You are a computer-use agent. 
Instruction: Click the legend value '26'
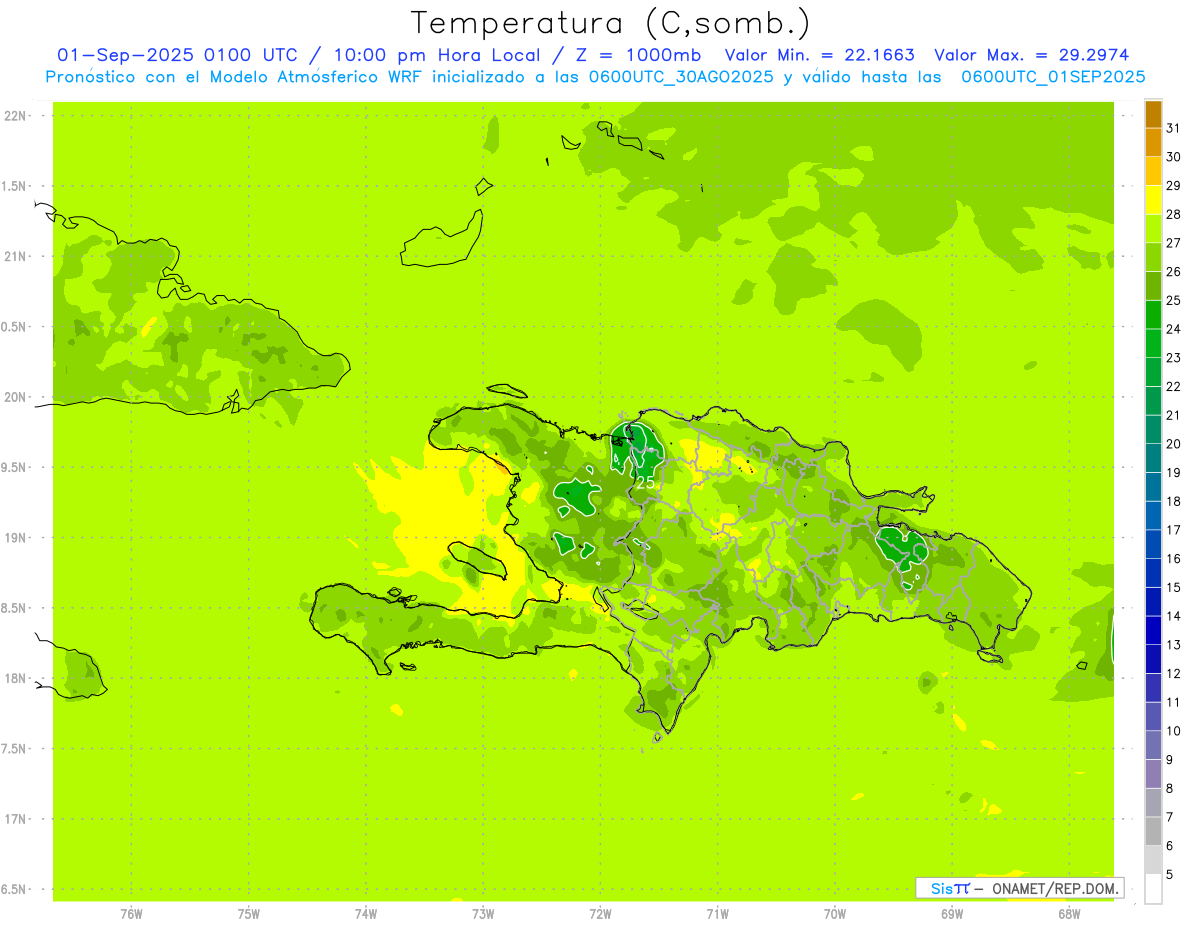[x=1174, y=271]
